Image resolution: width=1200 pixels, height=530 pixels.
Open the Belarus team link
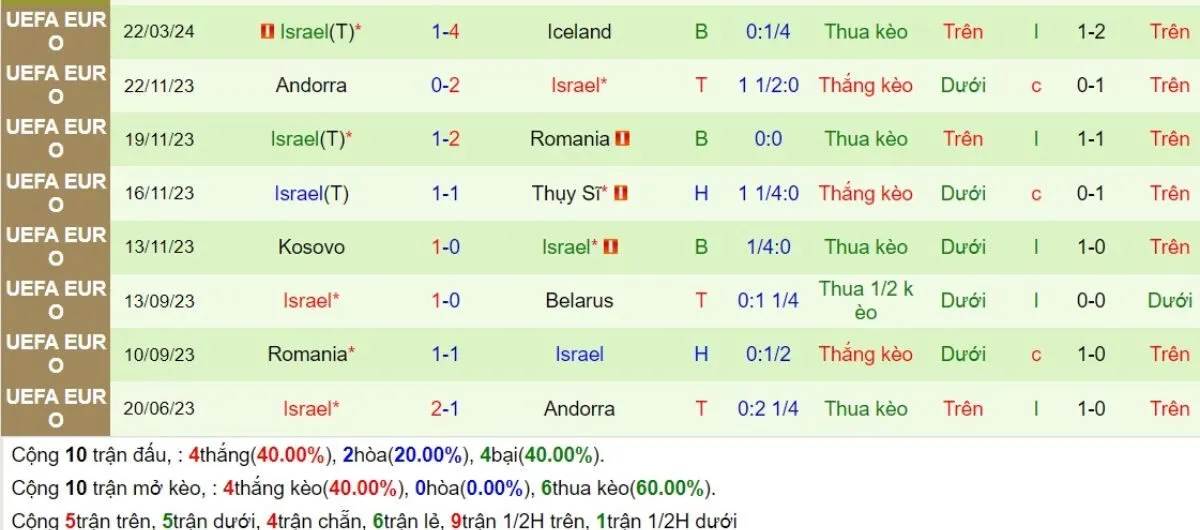click(579, 300)
